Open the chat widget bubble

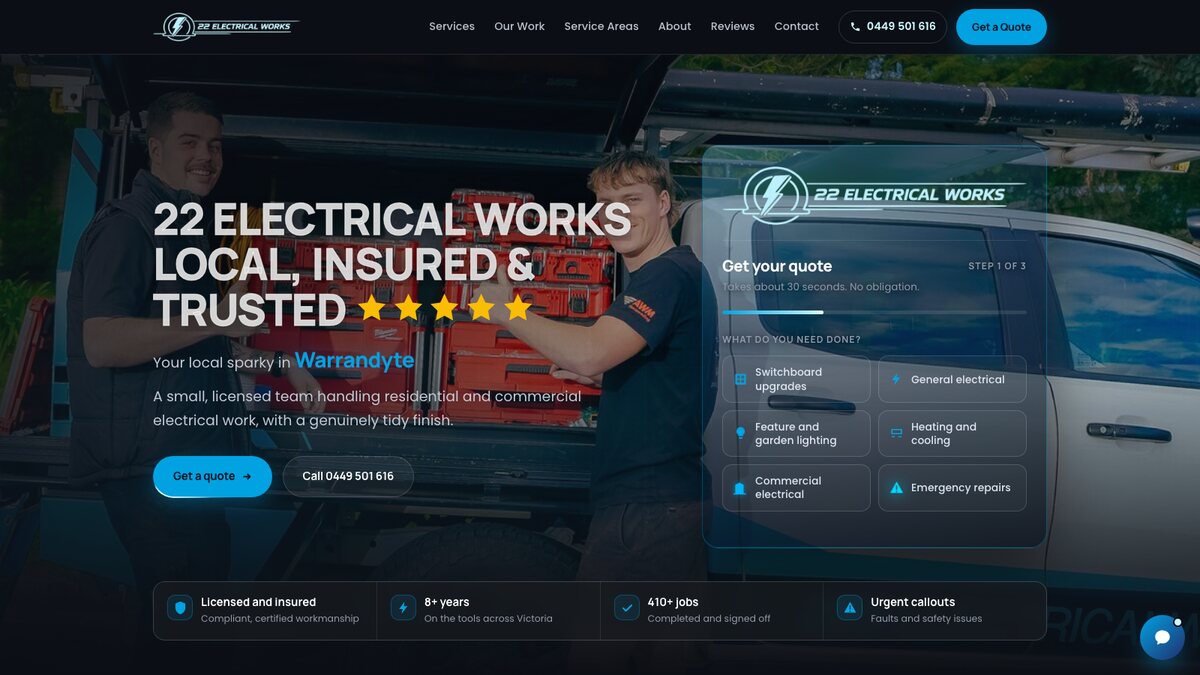click(1162, 637)
